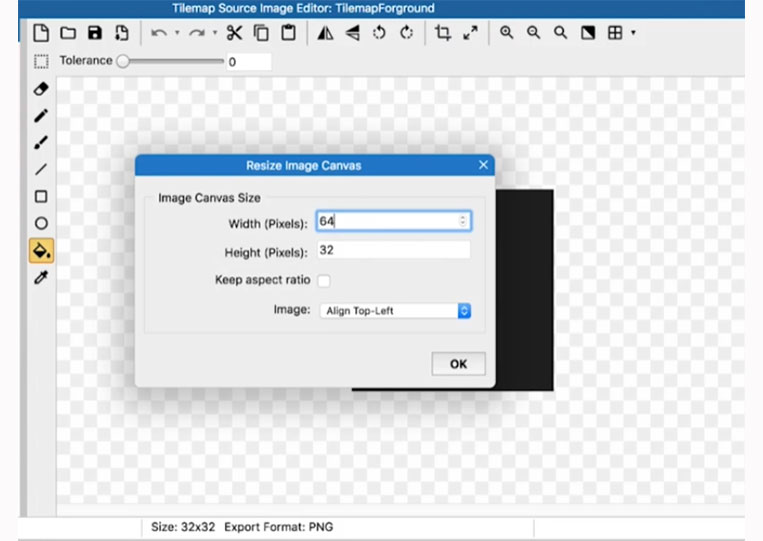Paste with the clipboard icon

click(x=289, y=33)
